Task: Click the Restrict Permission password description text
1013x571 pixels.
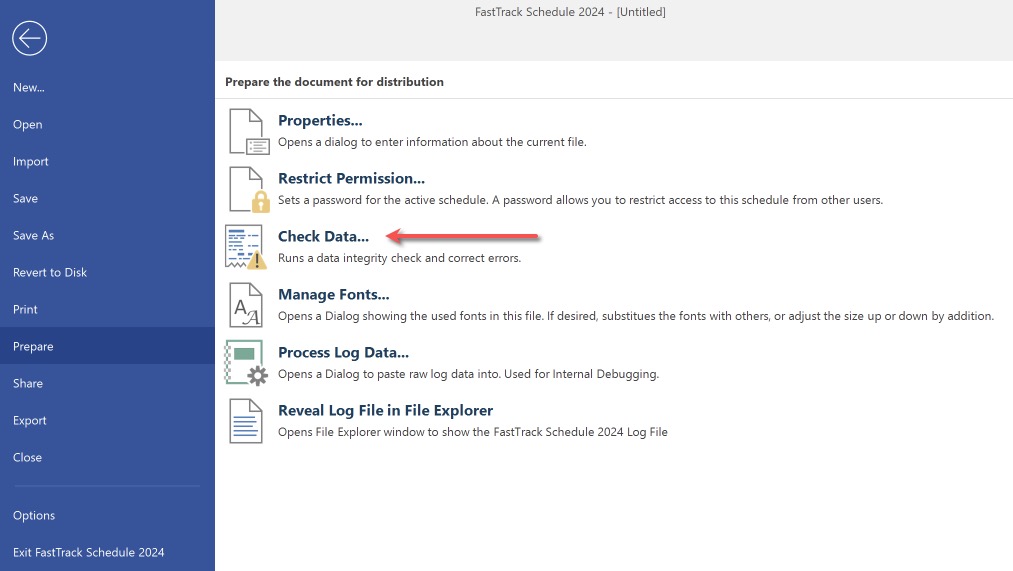Action: [580, 200]
